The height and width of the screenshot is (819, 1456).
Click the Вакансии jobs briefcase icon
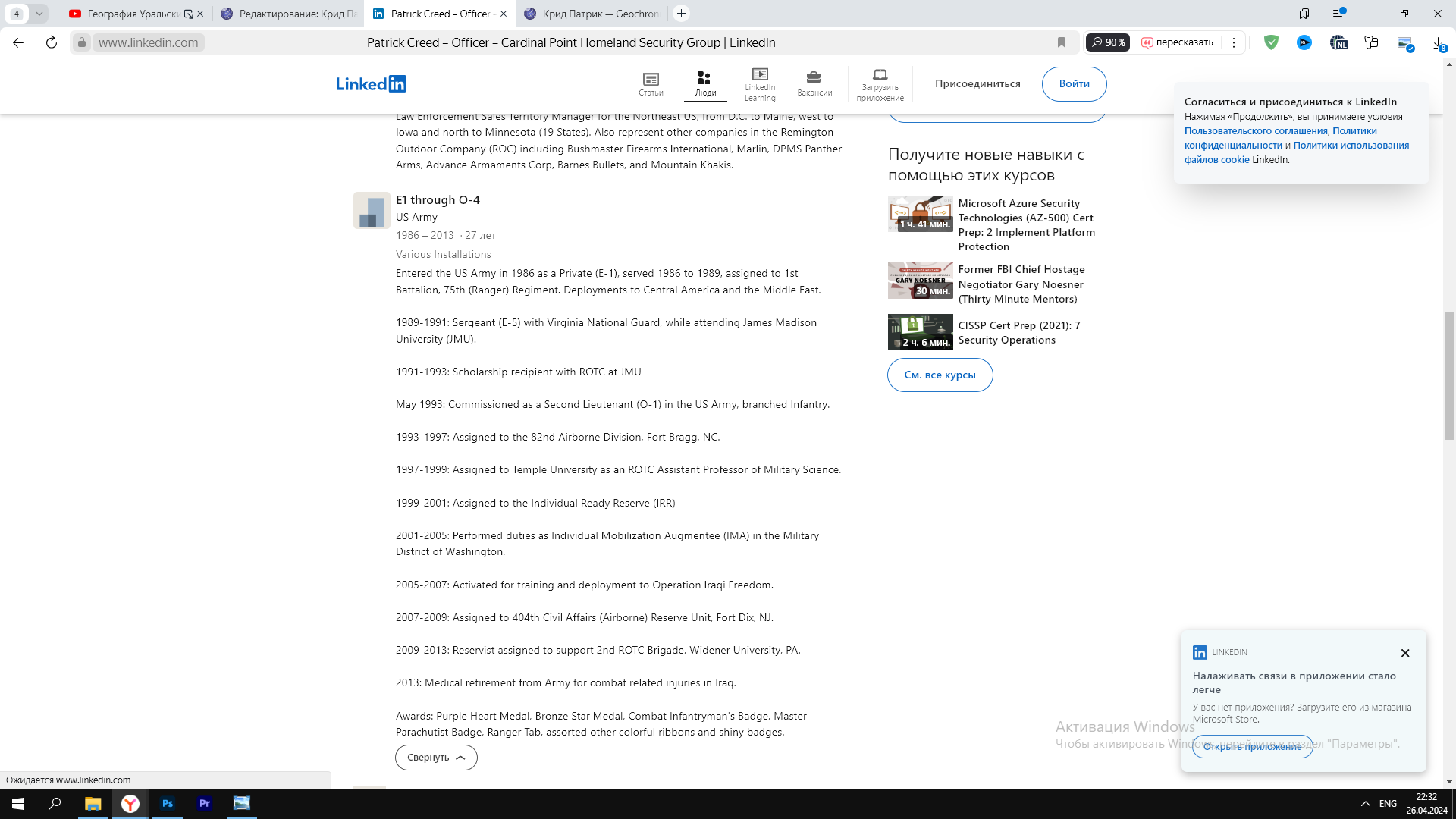coord(814,78)
